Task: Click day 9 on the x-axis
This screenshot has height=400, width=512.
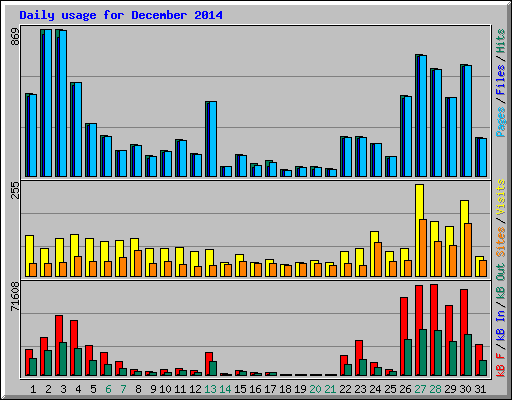Action: [153, 389]
